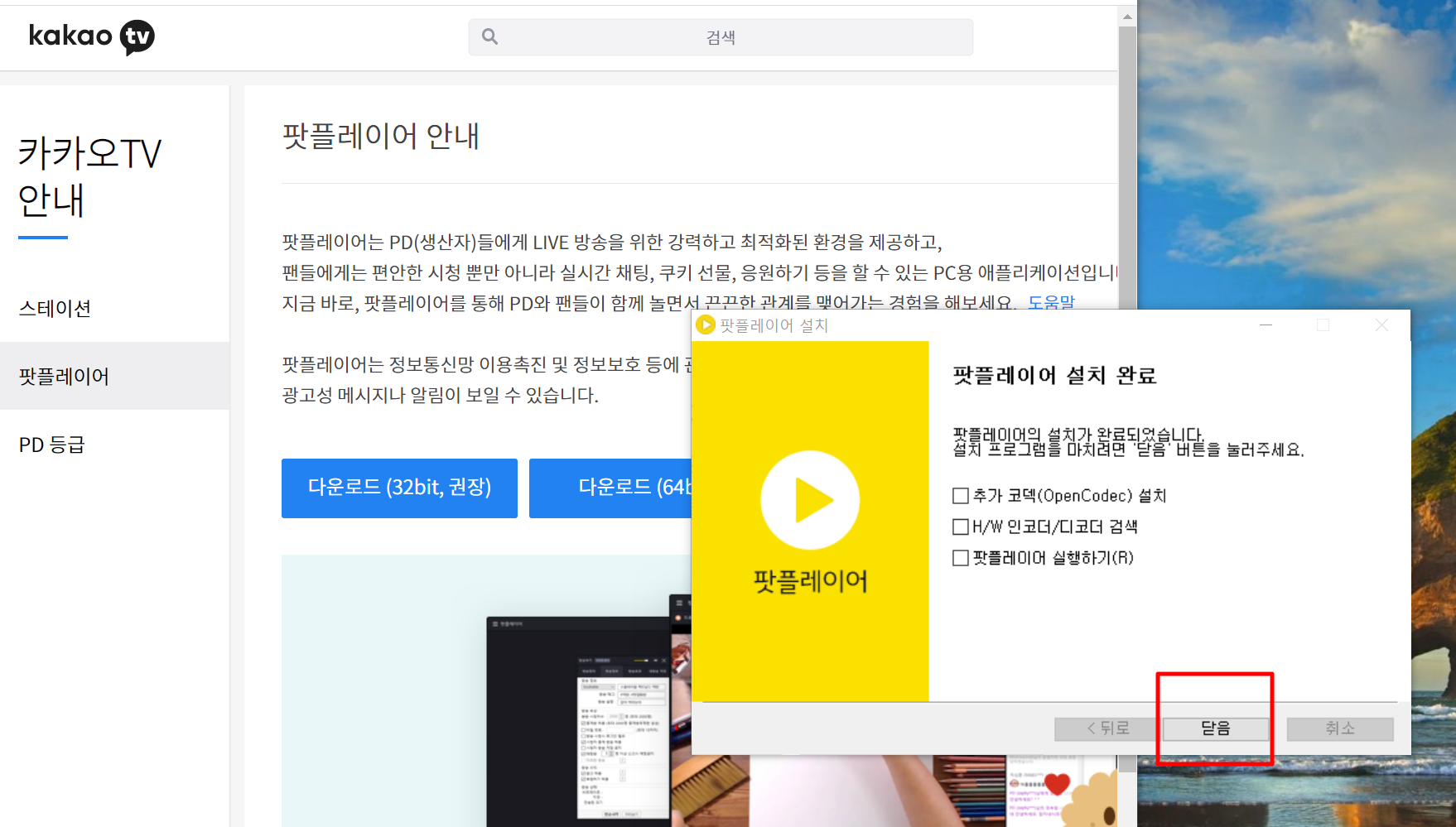The width and height of the screenshot is (1456, 827).
Task: Click the 다운로드 (64bit) button
Action: 611,488
